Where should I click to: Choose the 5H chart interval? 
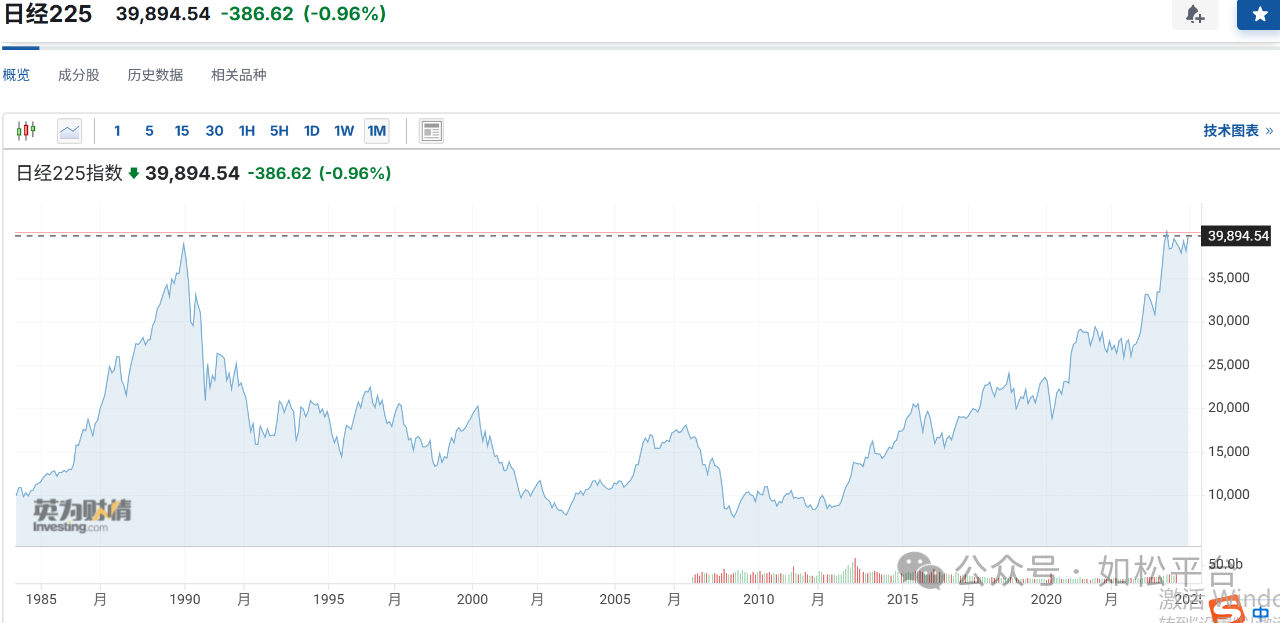pyautogui.click(x=279, y=131)
